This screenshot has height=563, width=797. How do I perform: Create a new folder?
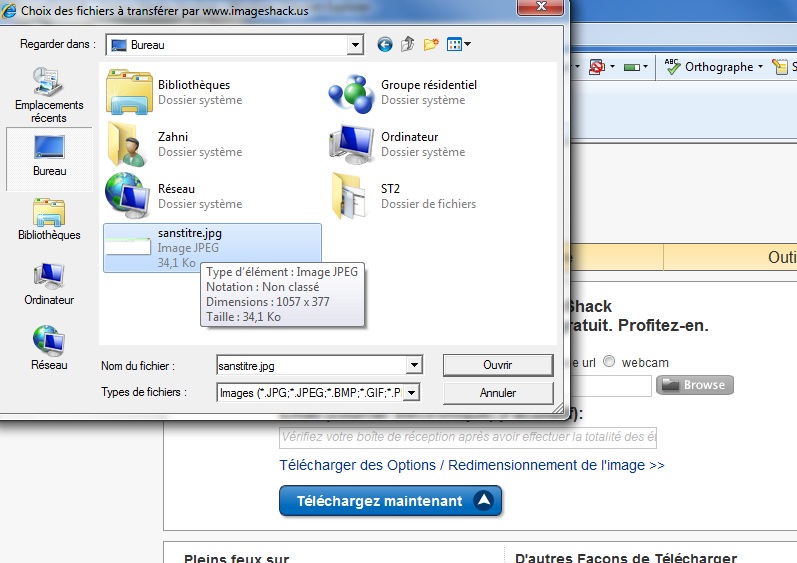click(431, 44)
